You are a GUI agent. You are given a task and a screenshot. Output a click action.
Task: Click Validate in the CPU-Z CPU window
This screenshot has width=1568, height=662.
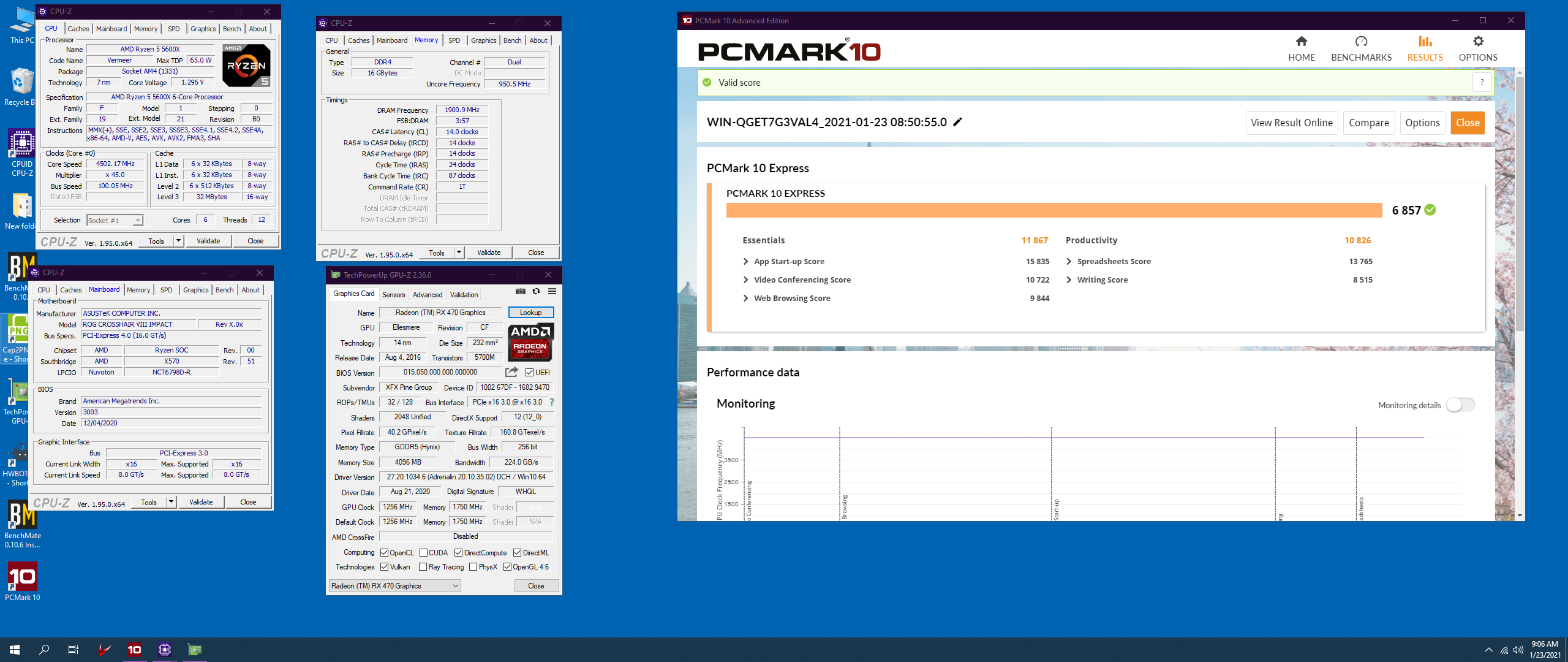[208, 241]
